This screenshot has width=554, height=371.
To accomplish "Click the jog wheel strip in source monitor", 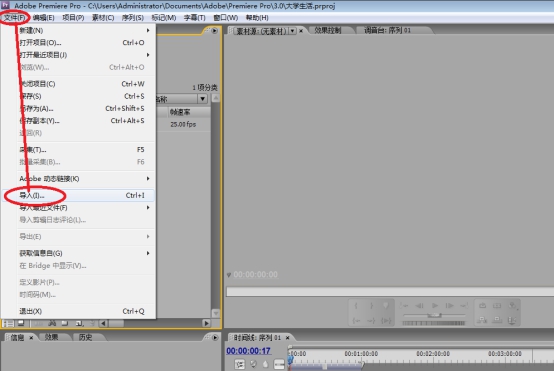I will [434, 323].
